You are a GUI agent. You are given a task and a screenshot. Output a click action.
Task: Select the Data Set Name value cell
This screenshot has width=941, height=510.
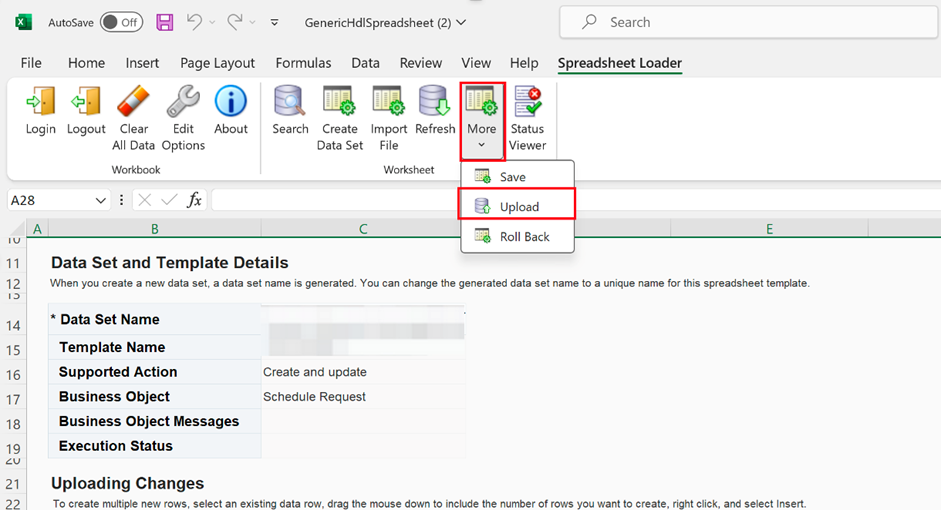362,320
